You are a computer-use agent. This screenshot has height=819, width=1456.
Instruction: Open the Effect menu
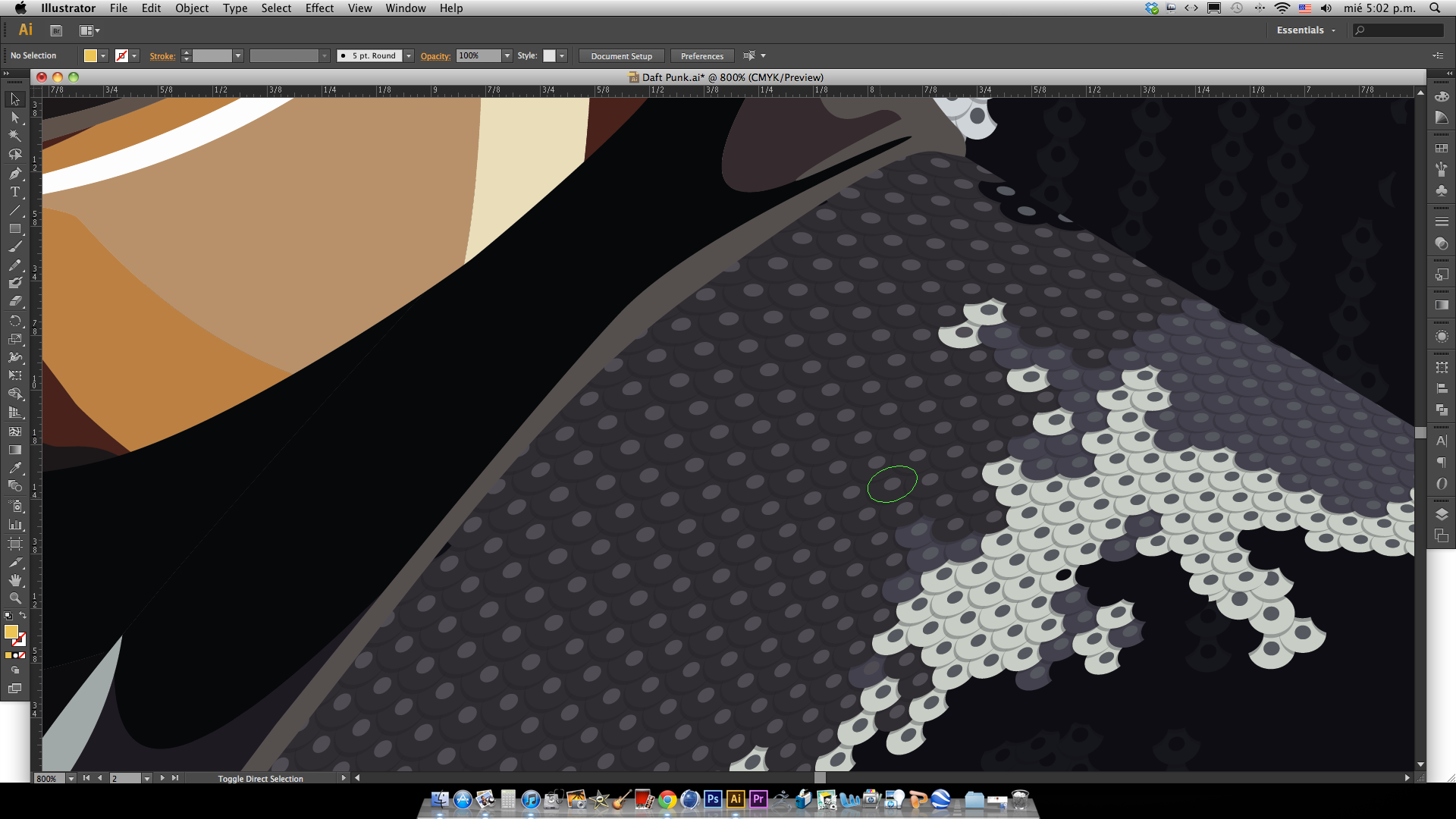[x=319, y=8]
